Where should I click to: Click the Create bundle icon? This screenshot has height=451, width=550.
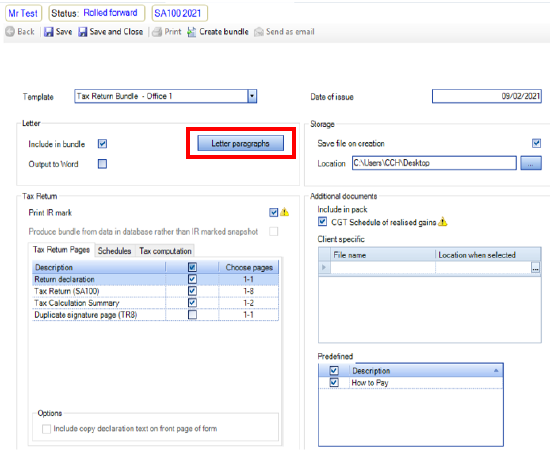pyautogui.click(x=192, y=32)
